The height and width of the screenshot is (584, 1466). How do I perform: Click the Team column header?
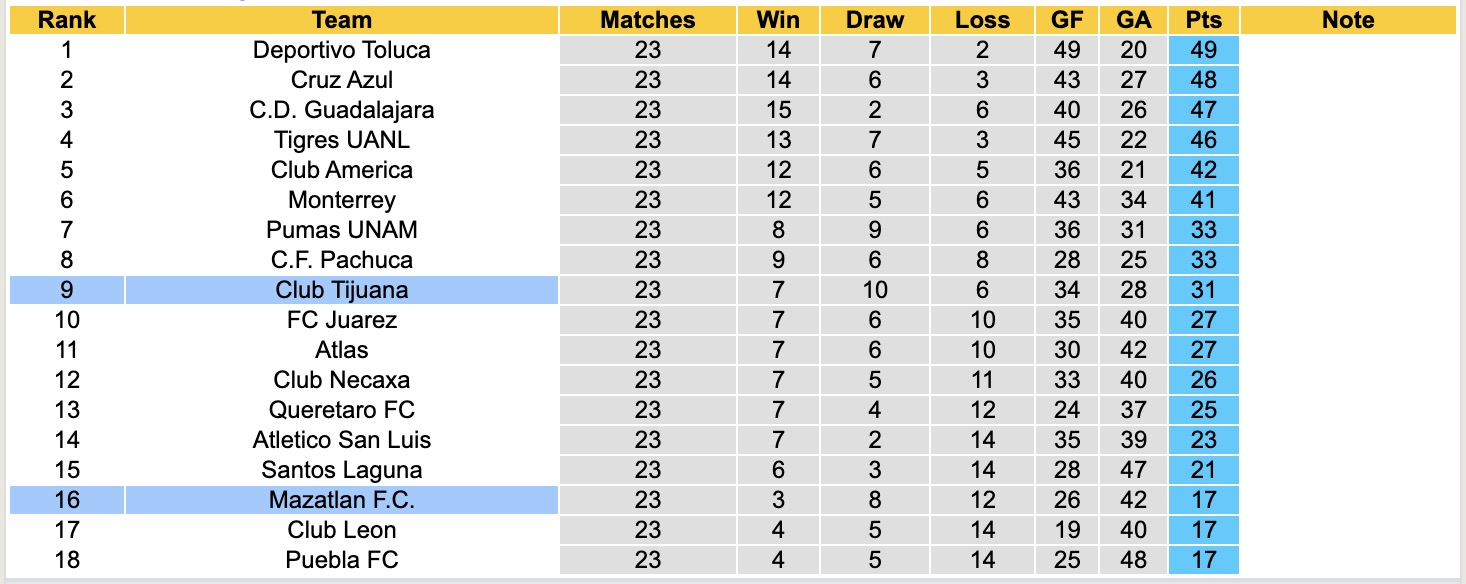pos(341,20)
